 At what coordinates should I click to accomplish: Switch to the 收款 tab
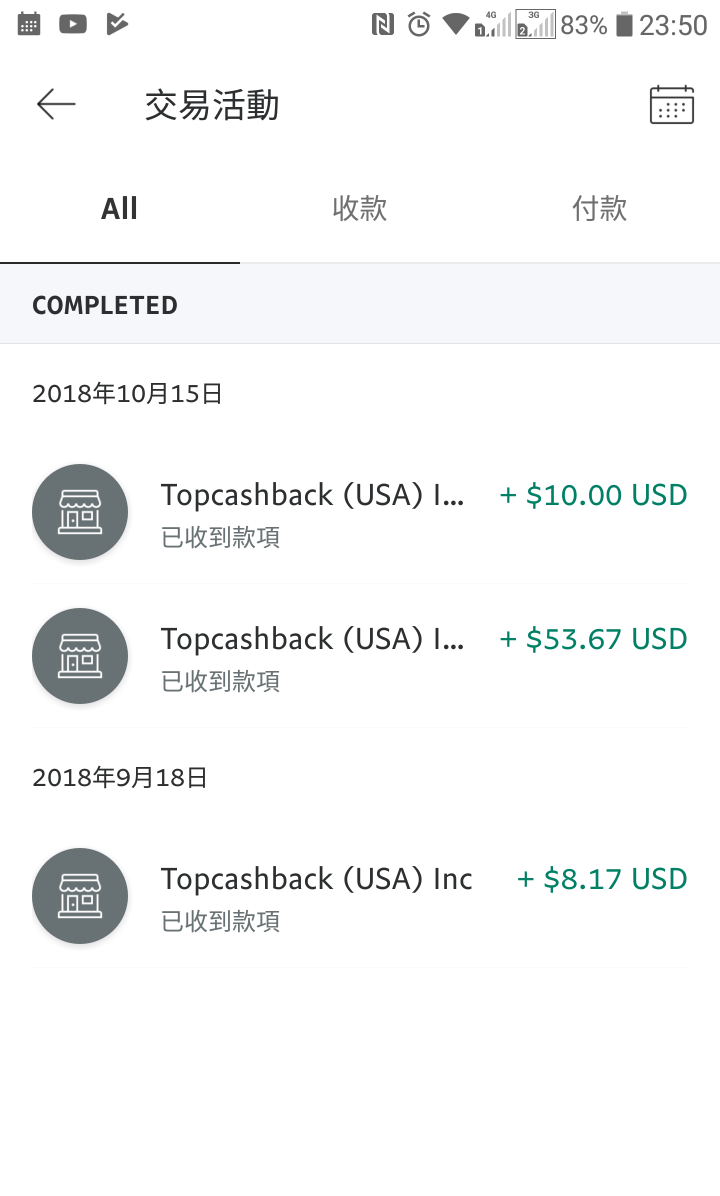click(359, 209)
